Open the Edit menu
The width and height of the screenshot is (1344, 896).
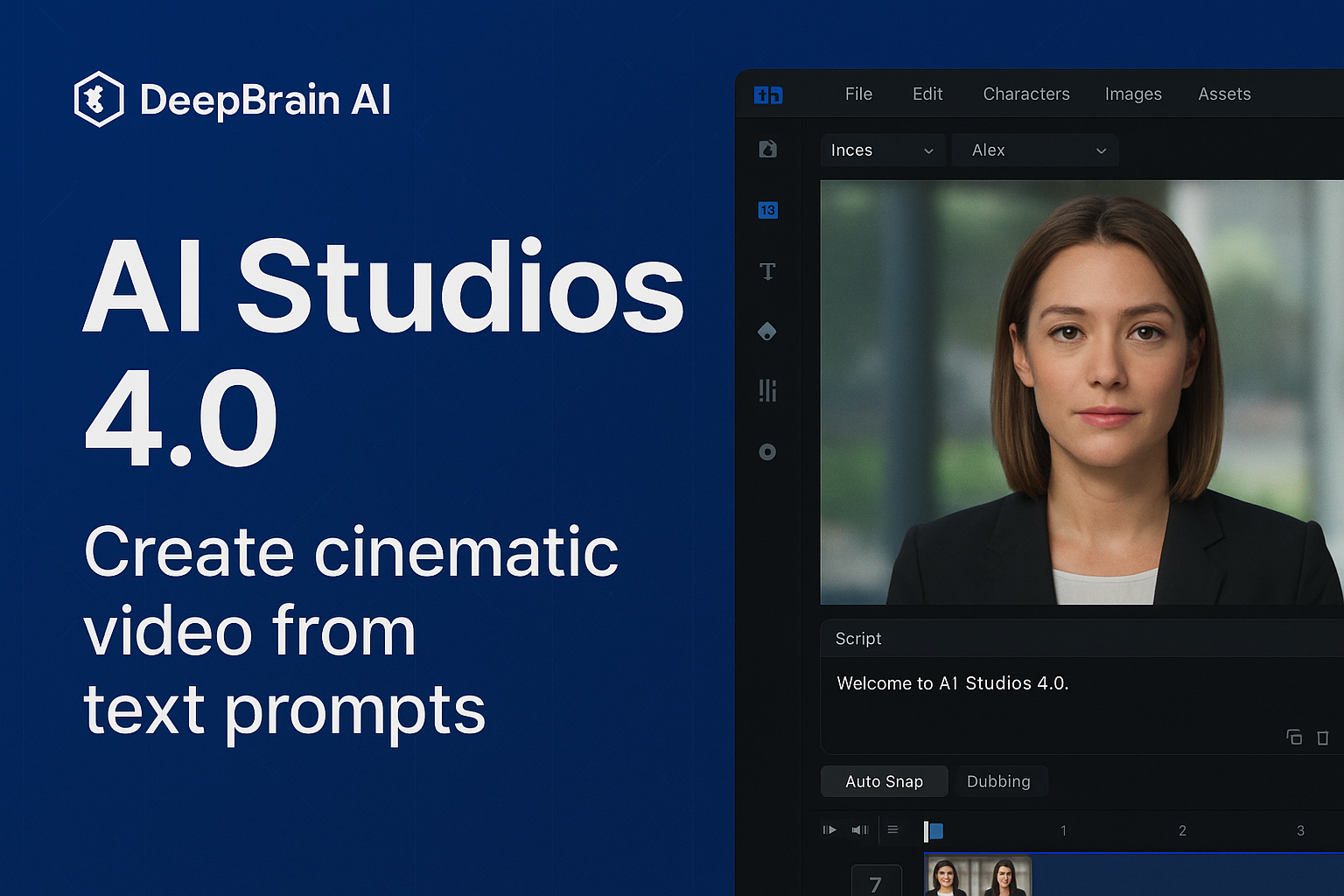927,94
